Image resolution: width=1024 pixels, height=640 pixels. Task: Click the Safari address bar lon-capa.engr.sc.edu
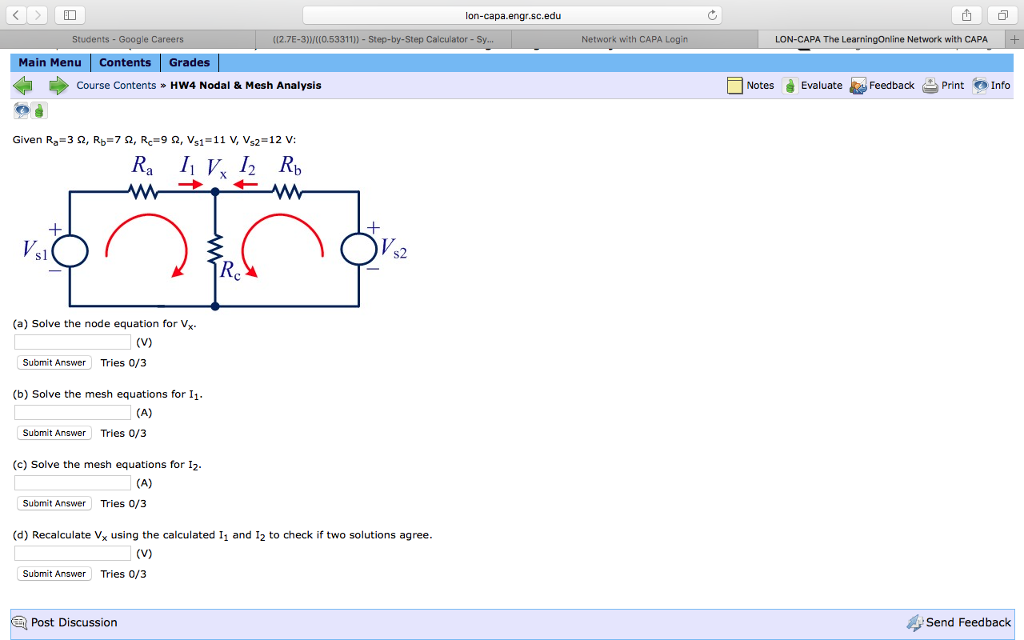tap(512, 15)
